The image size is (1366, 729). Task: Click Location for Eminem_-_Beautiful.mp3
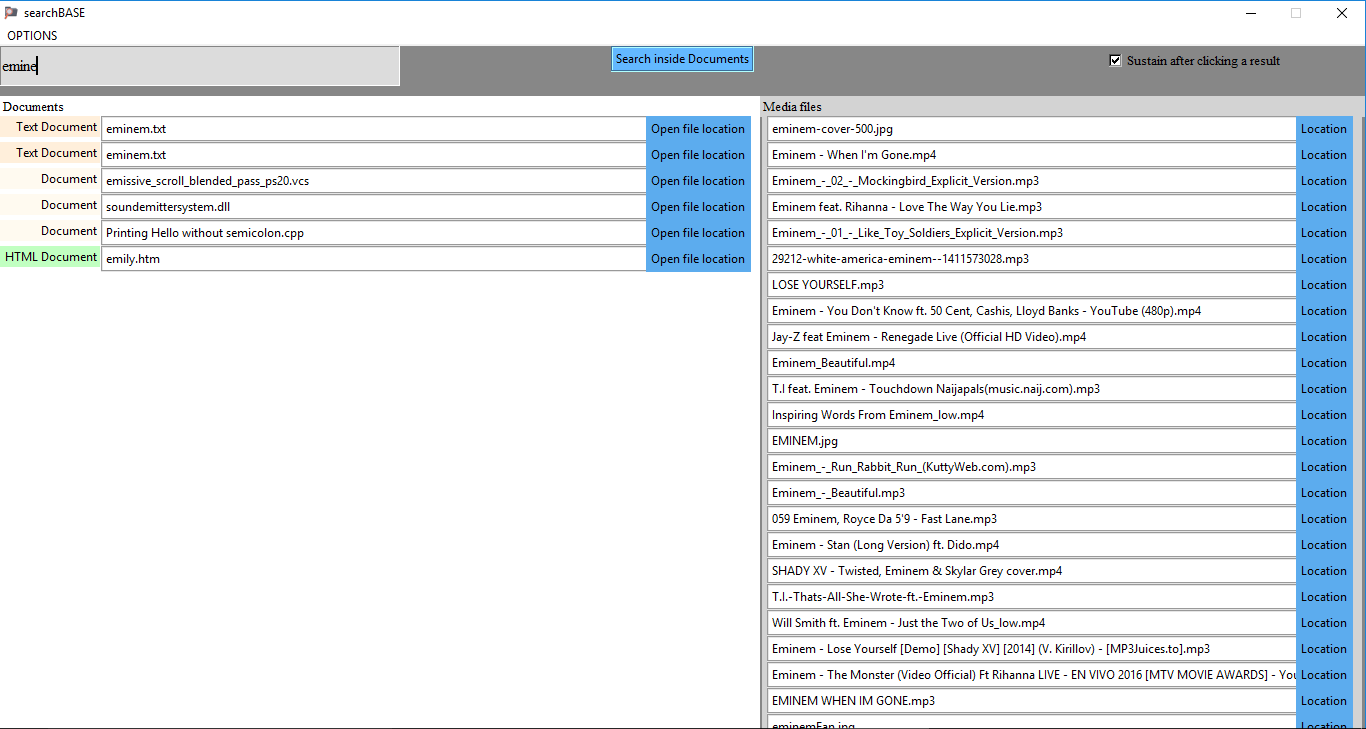pos(1324,493)
